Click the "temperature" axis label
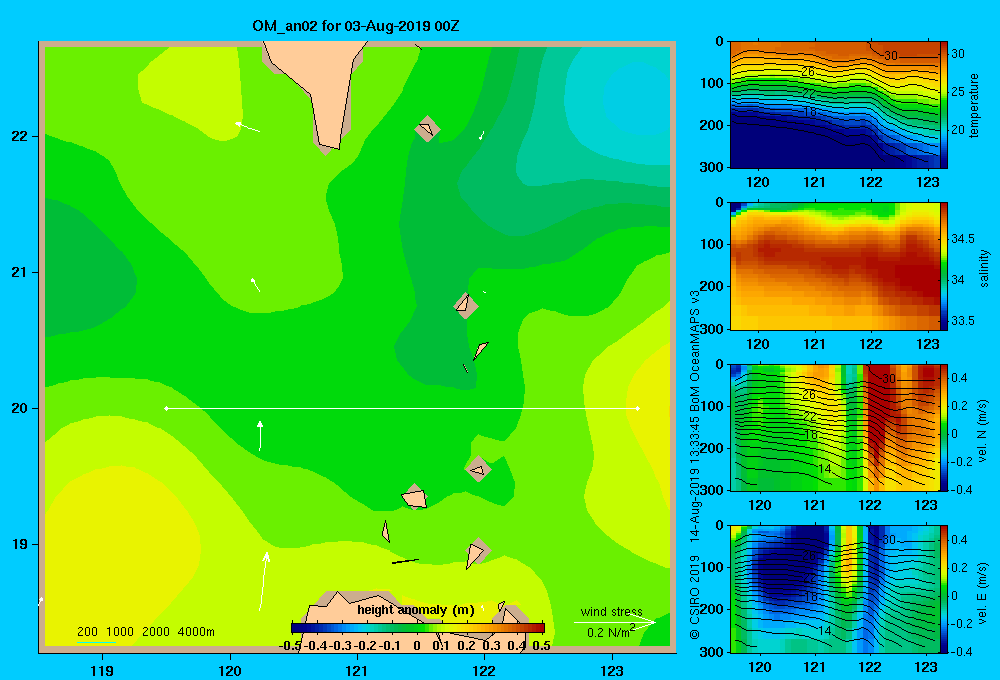Viewport: 1000px width, 680px height. coord(974,105)
